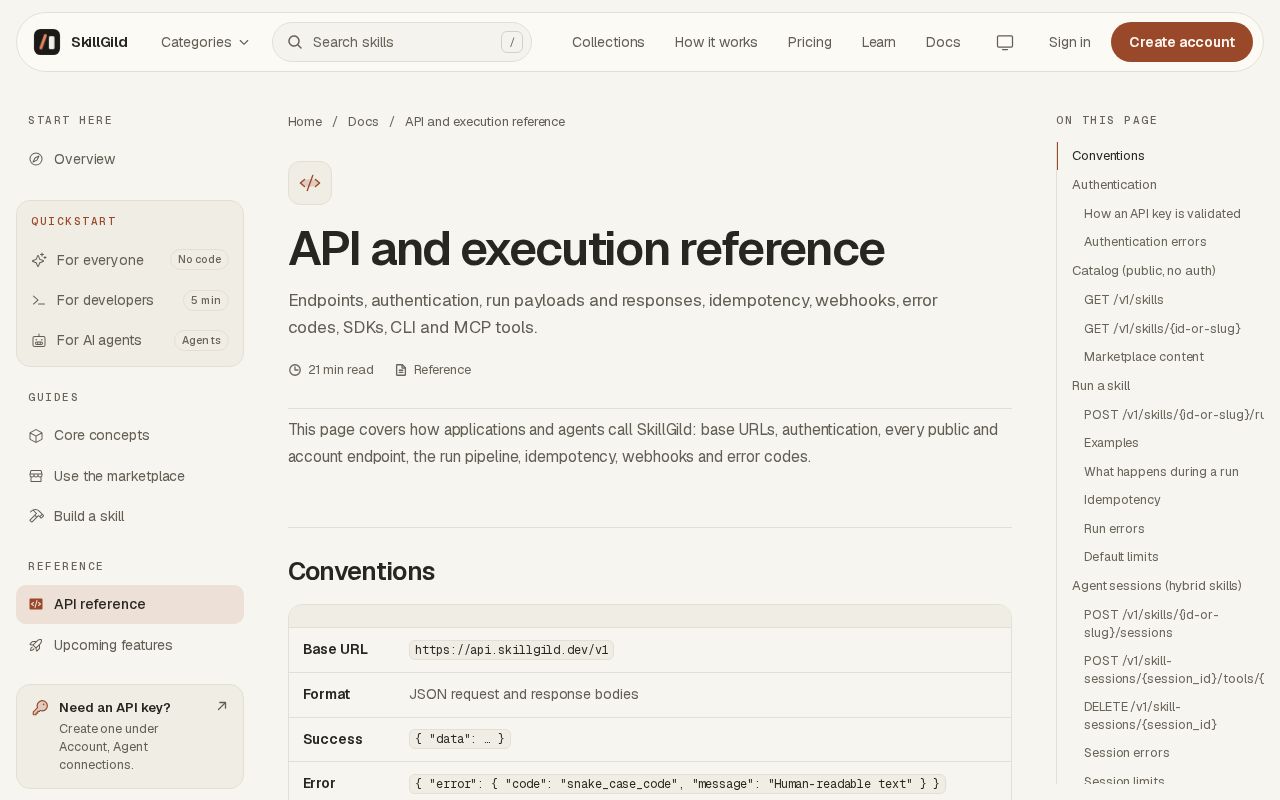Click the sparkle icon beside For everyone
The height and width of the screenshot is (800, 1280).
[39, 260]
